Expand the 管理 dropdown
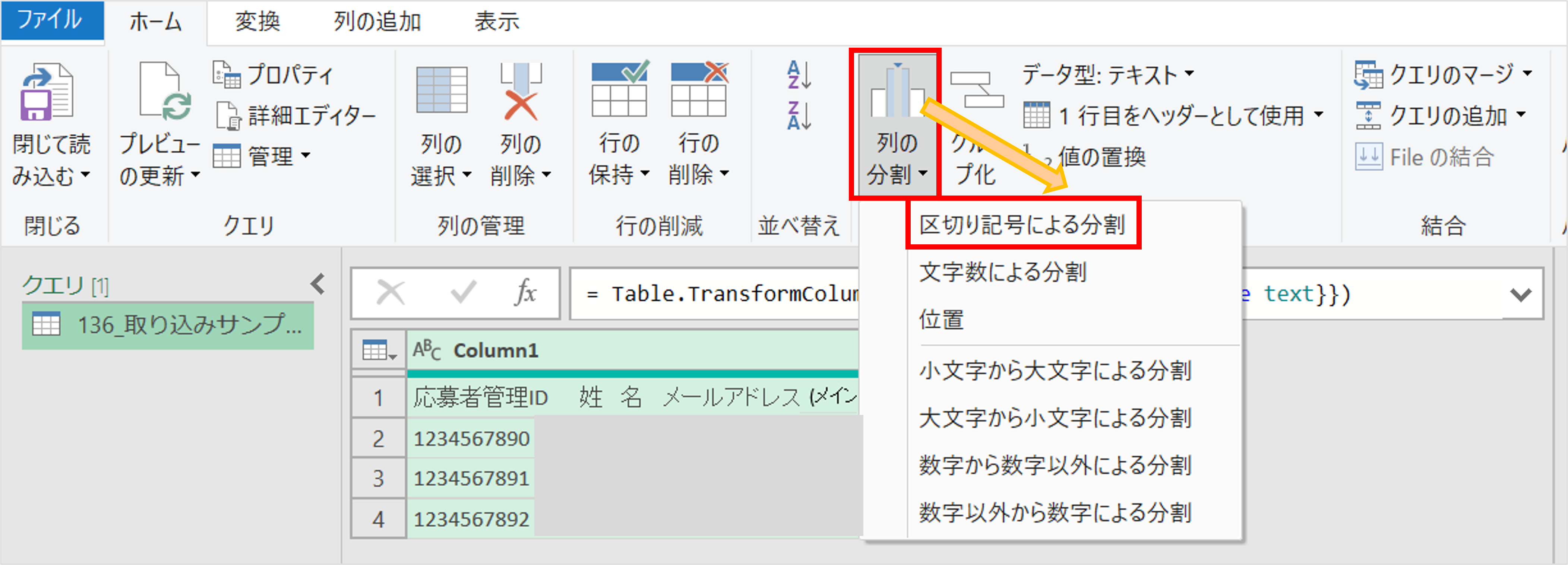 click(x=306, y=156)
